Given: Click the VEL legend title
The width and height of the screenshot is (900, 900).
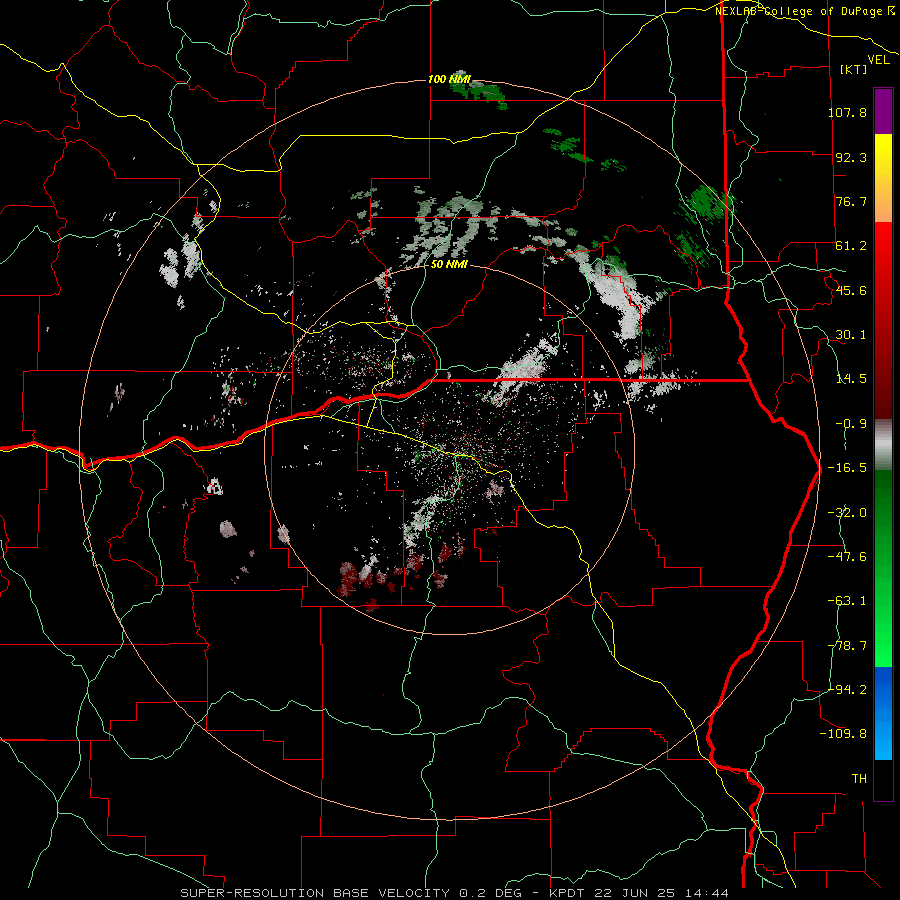Looking at the screenshot, I should tap(878, 60).
